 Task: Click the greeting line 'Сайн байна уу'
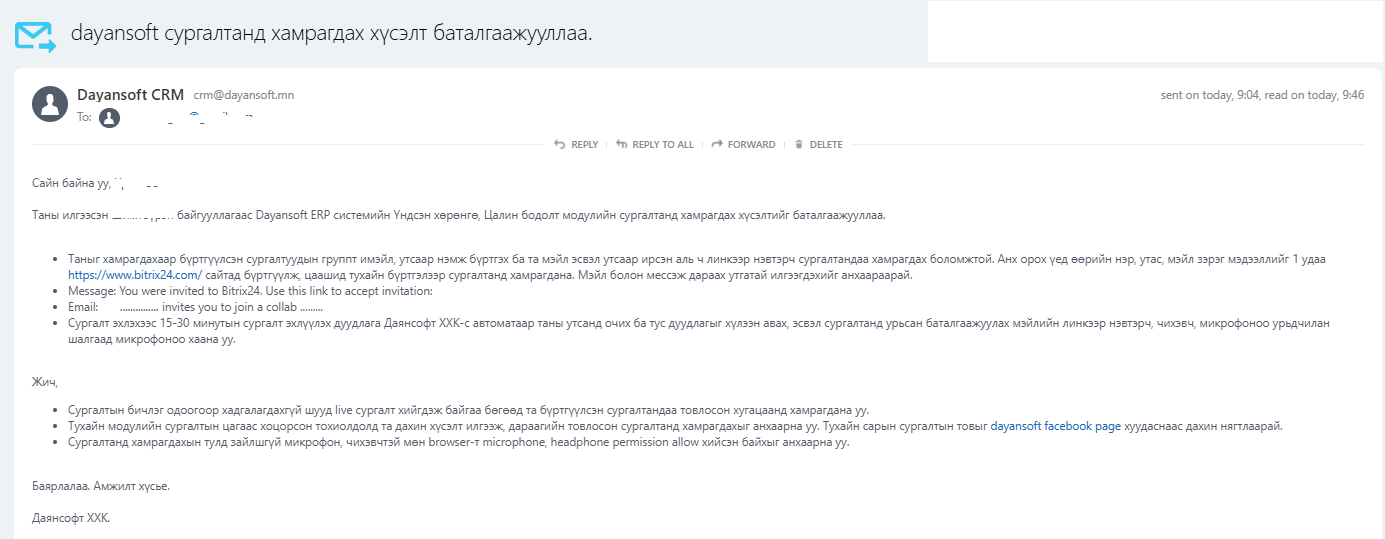pos(70,185)
